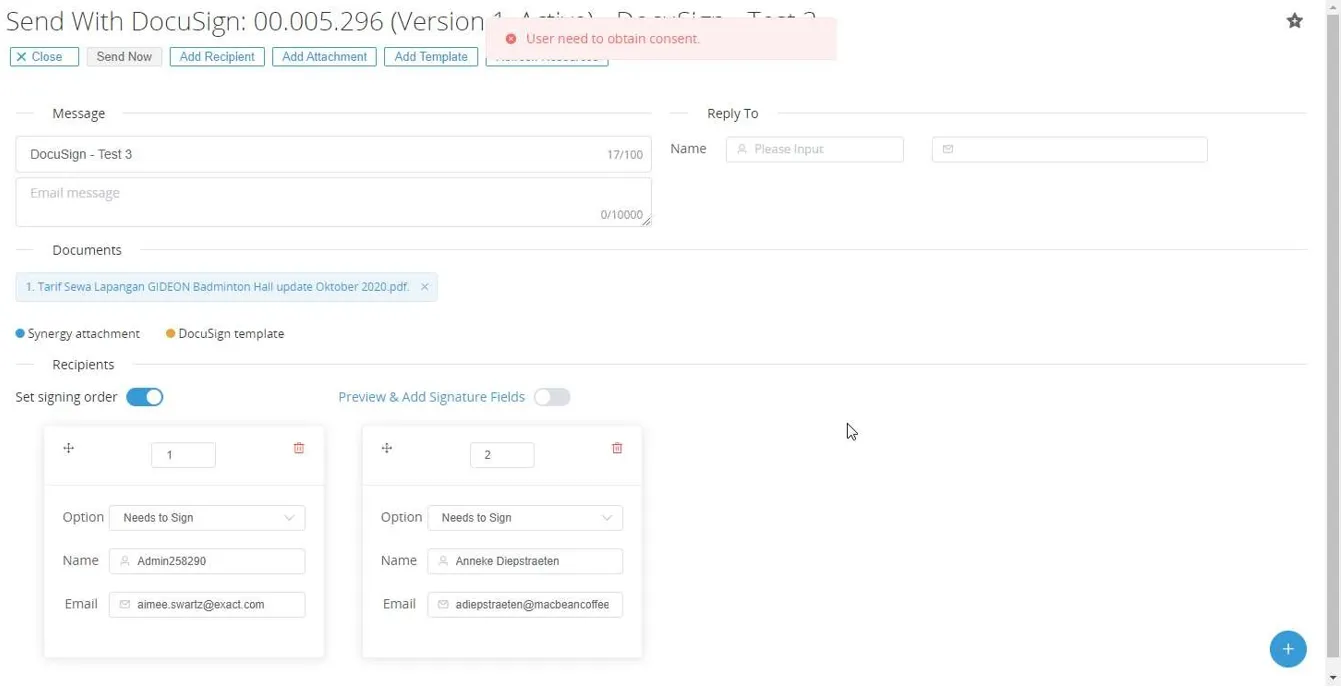Click the move handle on recipient 2 card

(x=387, y=448)
